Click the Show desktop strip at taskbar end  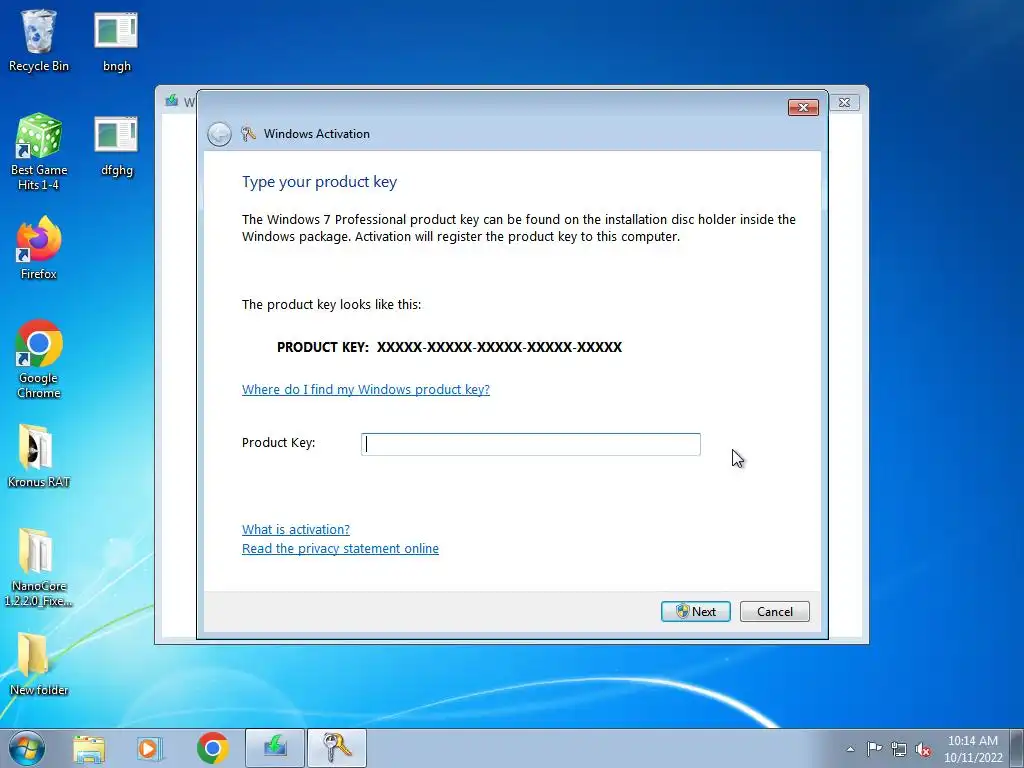coord(1017,748)
